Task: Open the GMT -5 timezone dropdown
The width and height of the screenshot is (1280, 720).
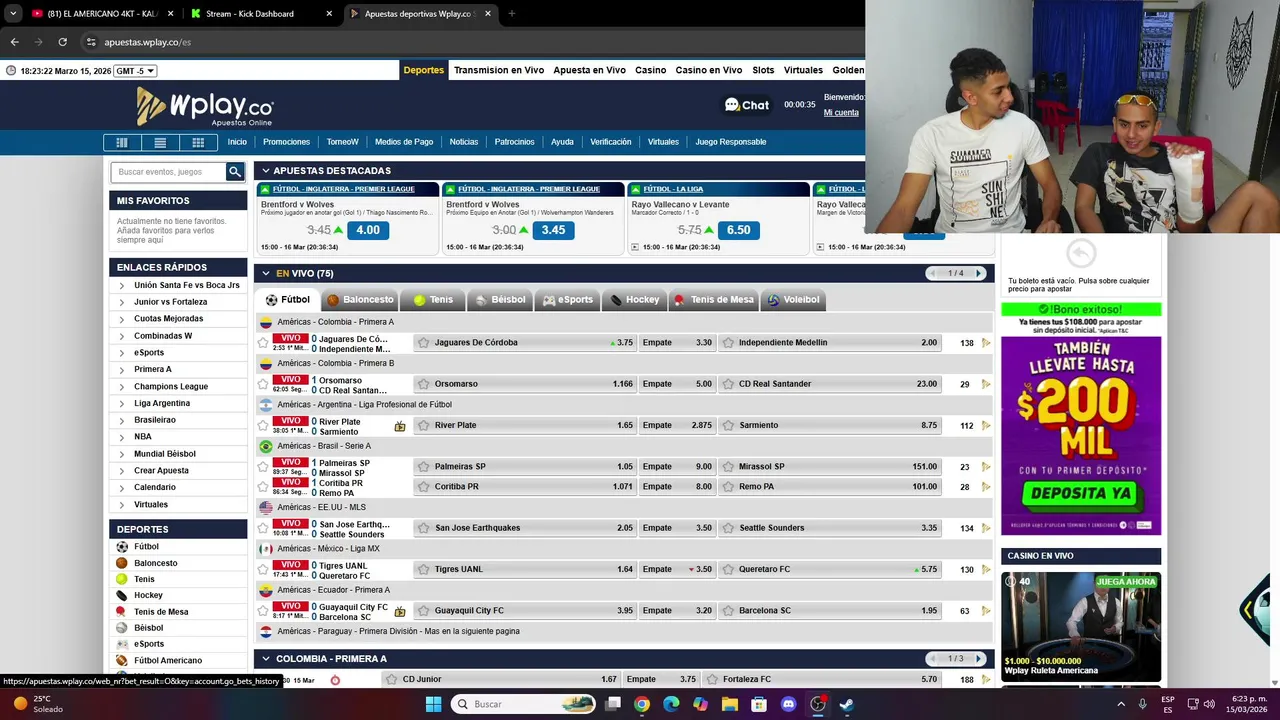Action: click(x=135, y=71)
